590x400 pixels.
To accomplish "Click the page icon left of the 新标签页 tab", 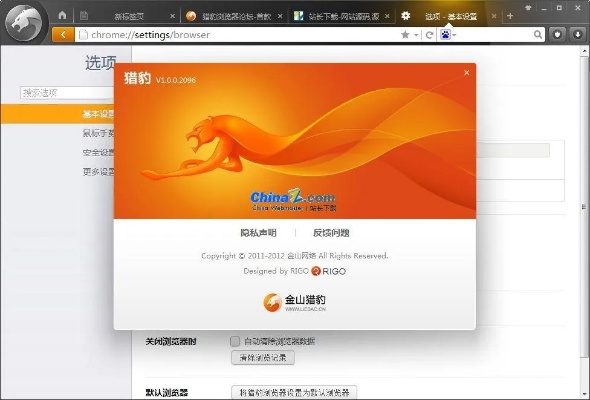I will [84, 15].
